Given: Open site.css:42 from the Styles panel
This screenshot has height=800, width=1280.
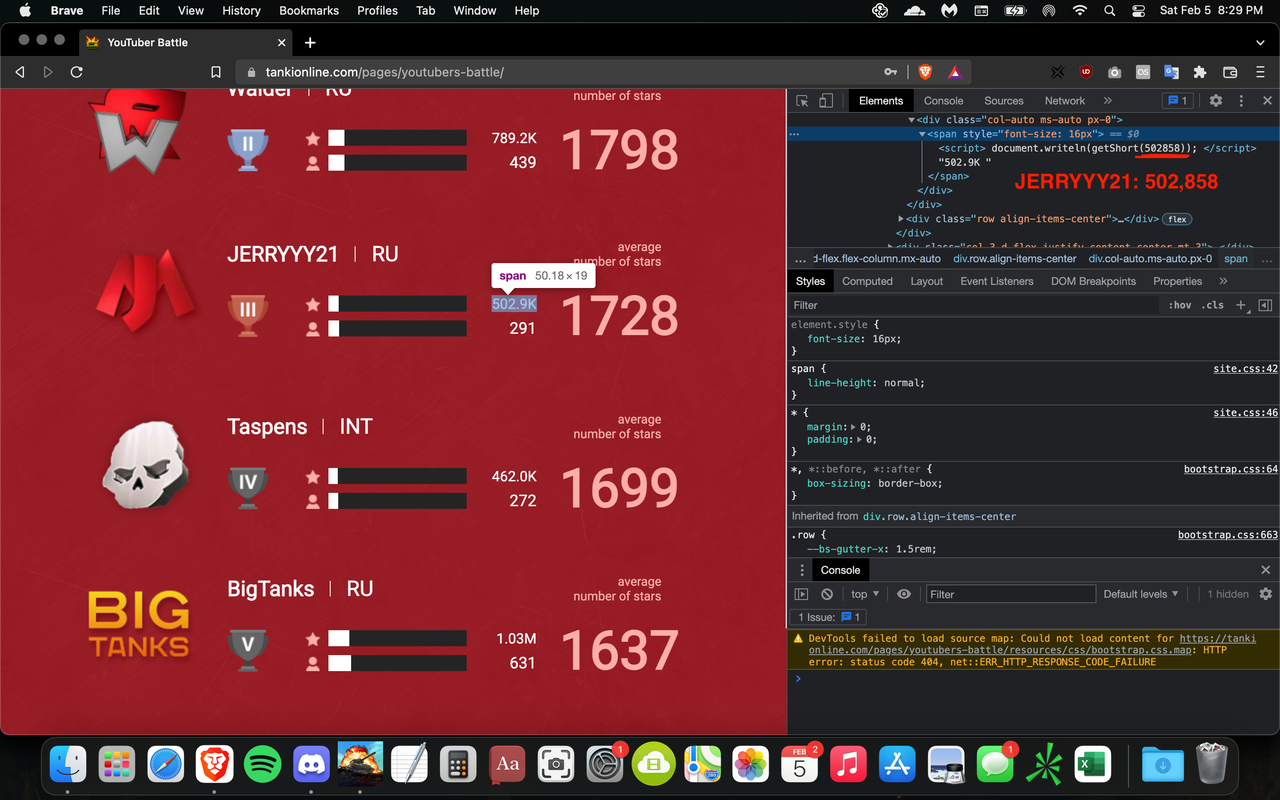Looking at the screenshot, I should click(x=1244, y=368).
